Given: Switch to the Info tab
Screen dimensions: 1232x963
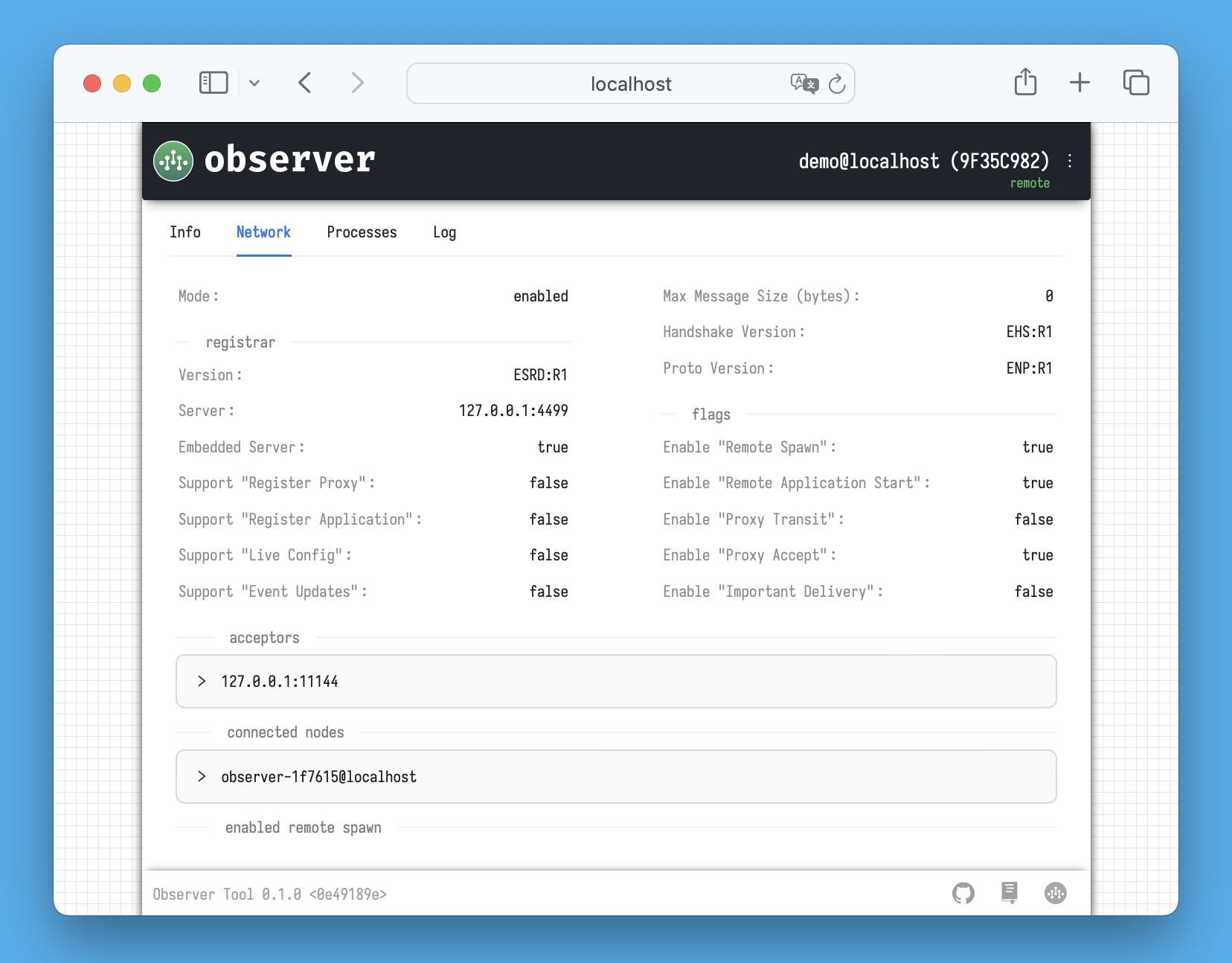Looking at the screenshot, I should (x=185, y=232).
